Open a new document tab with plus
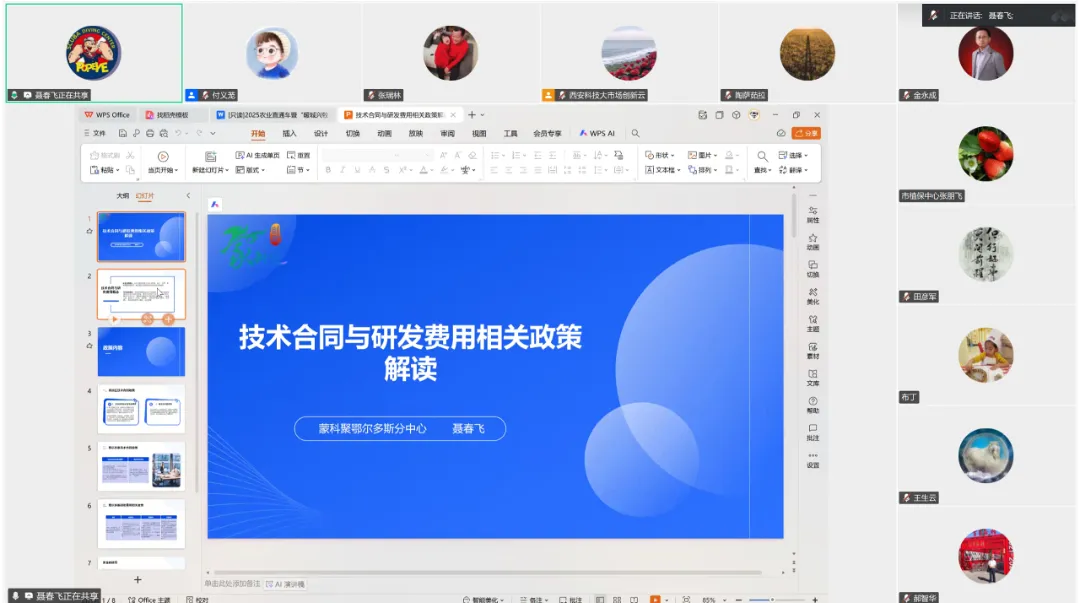The width and height of the screenshot is (1080, 603). (472, 115)
